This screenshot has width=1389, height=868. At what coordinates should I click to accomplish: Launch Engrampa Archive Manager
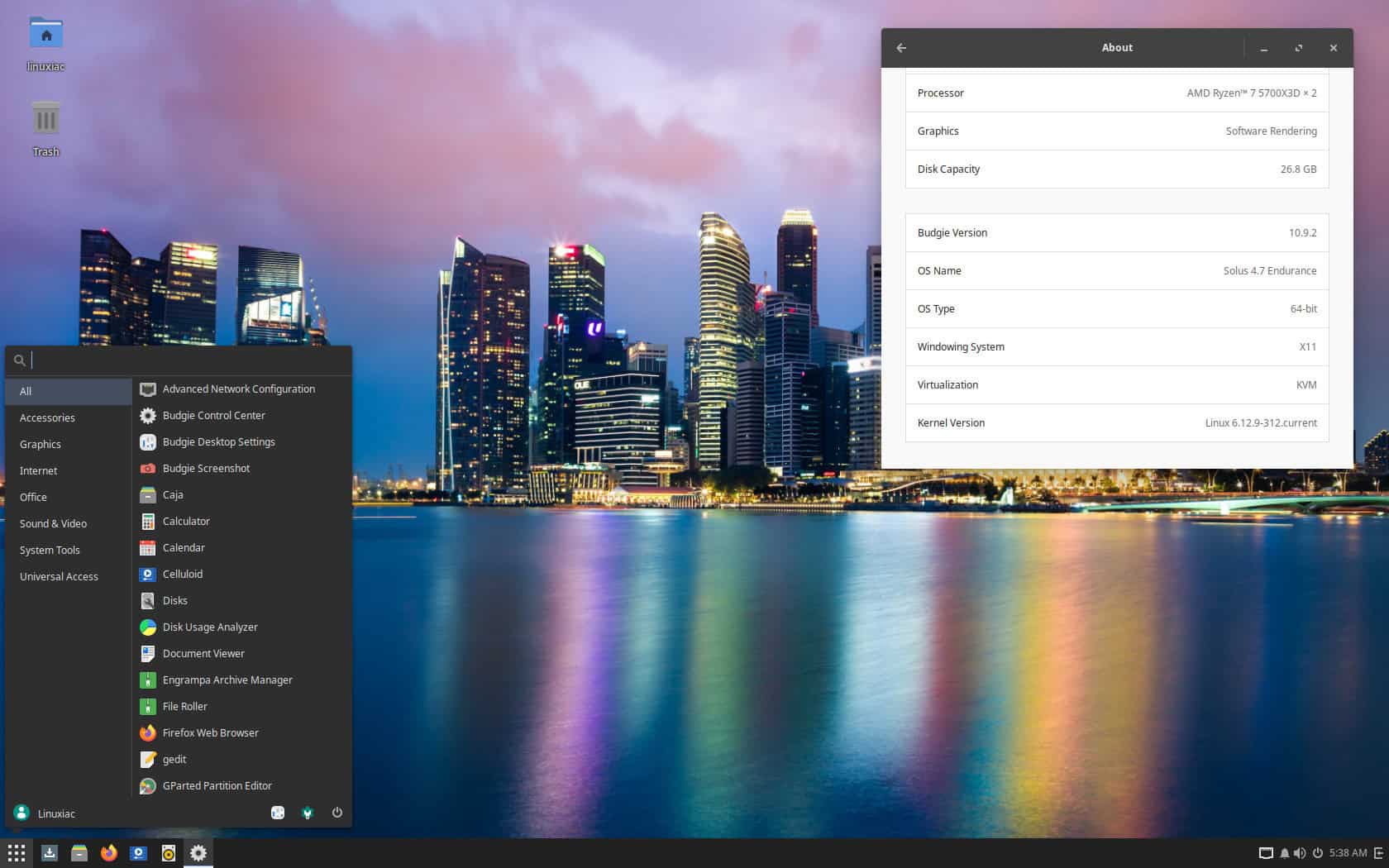[227, 680]
